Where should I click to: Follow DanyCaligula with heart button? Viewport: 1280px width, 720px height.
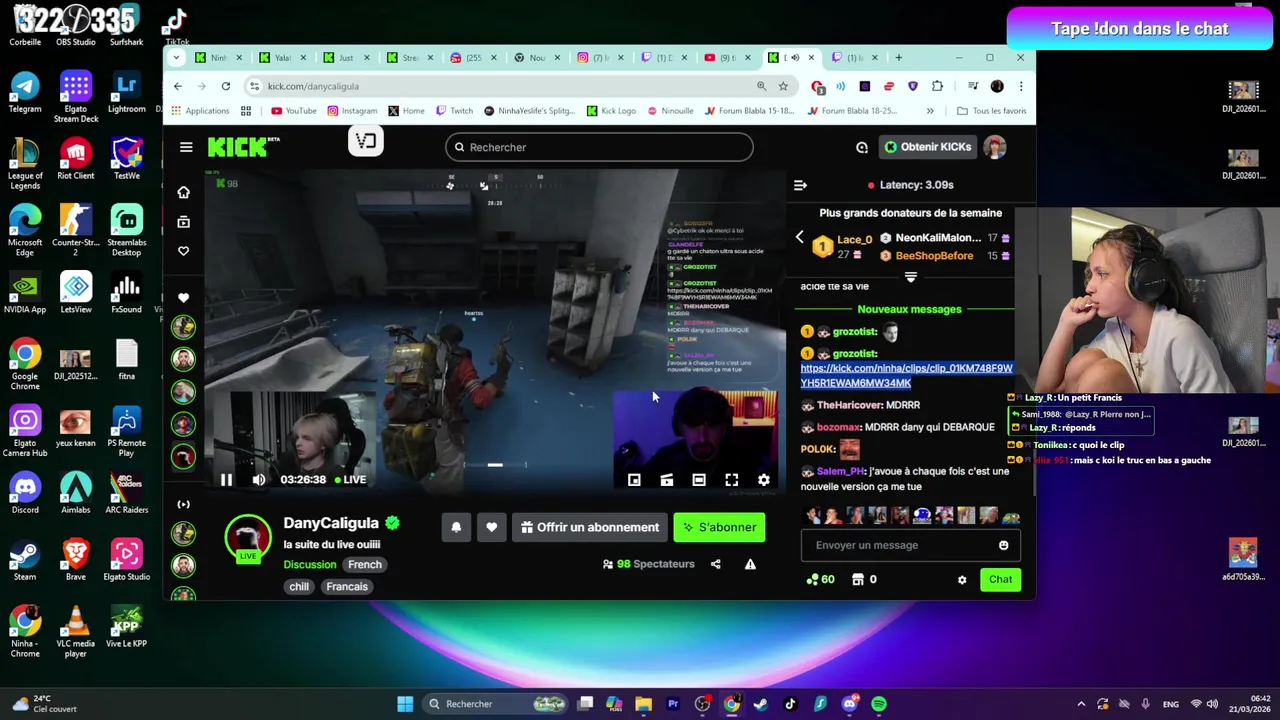(491, 527)
